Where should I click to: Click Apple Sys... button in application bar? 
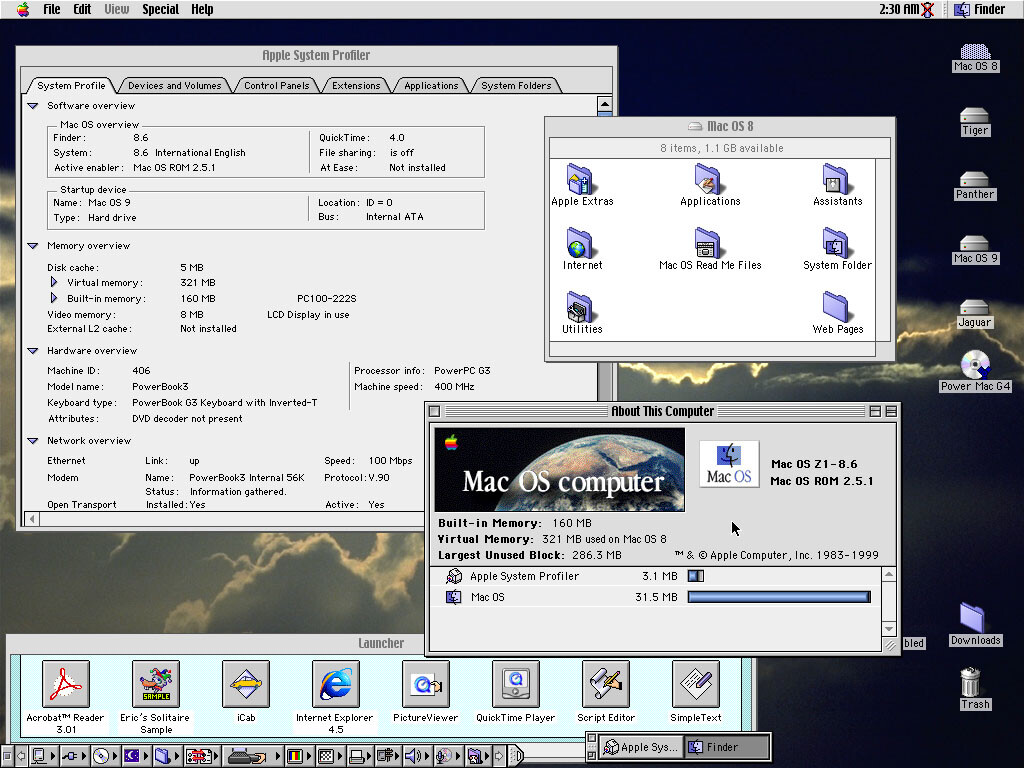[x=642, y=747]
